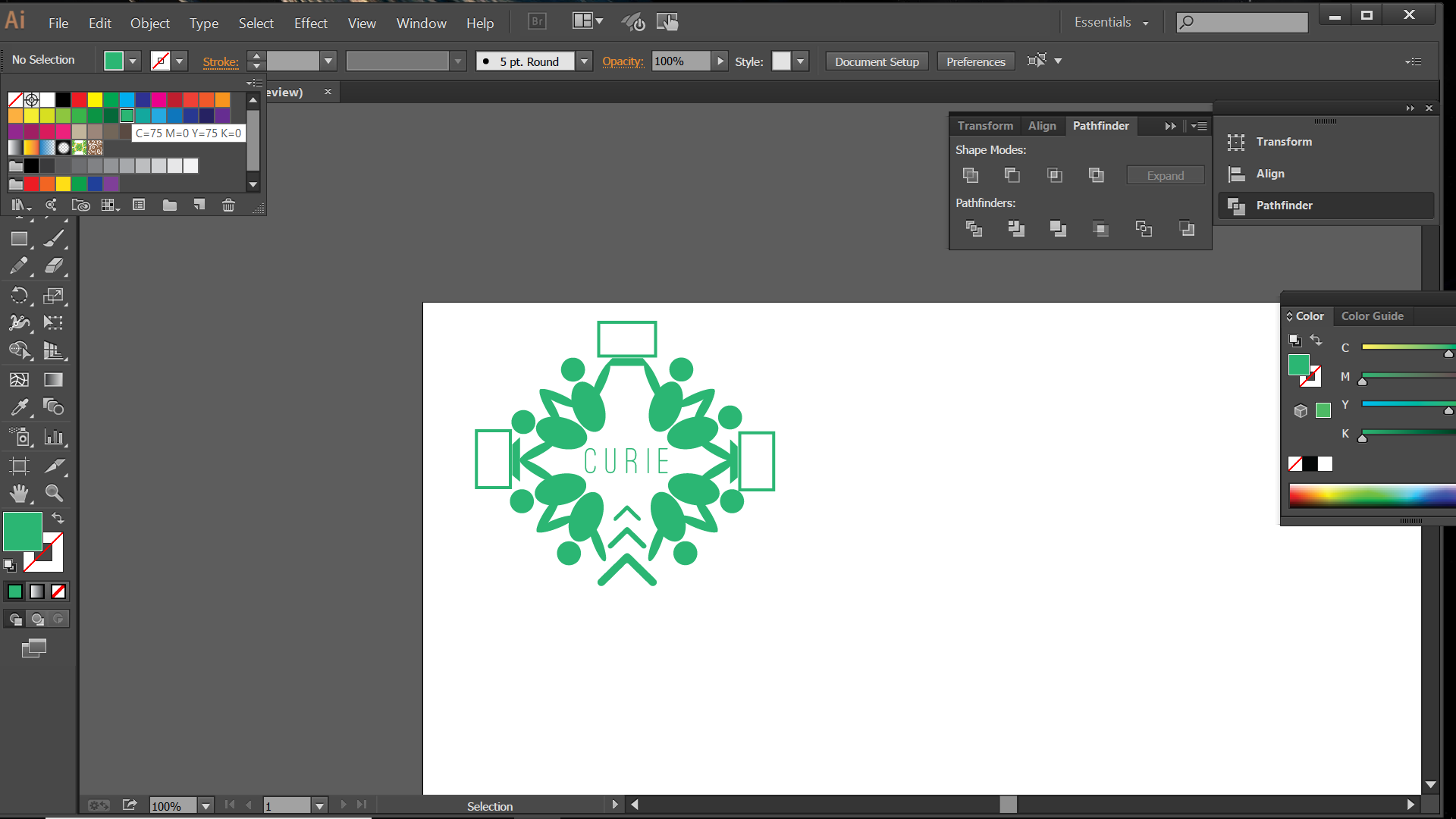Select the Paintbrush tool

[x=54, y=239]
